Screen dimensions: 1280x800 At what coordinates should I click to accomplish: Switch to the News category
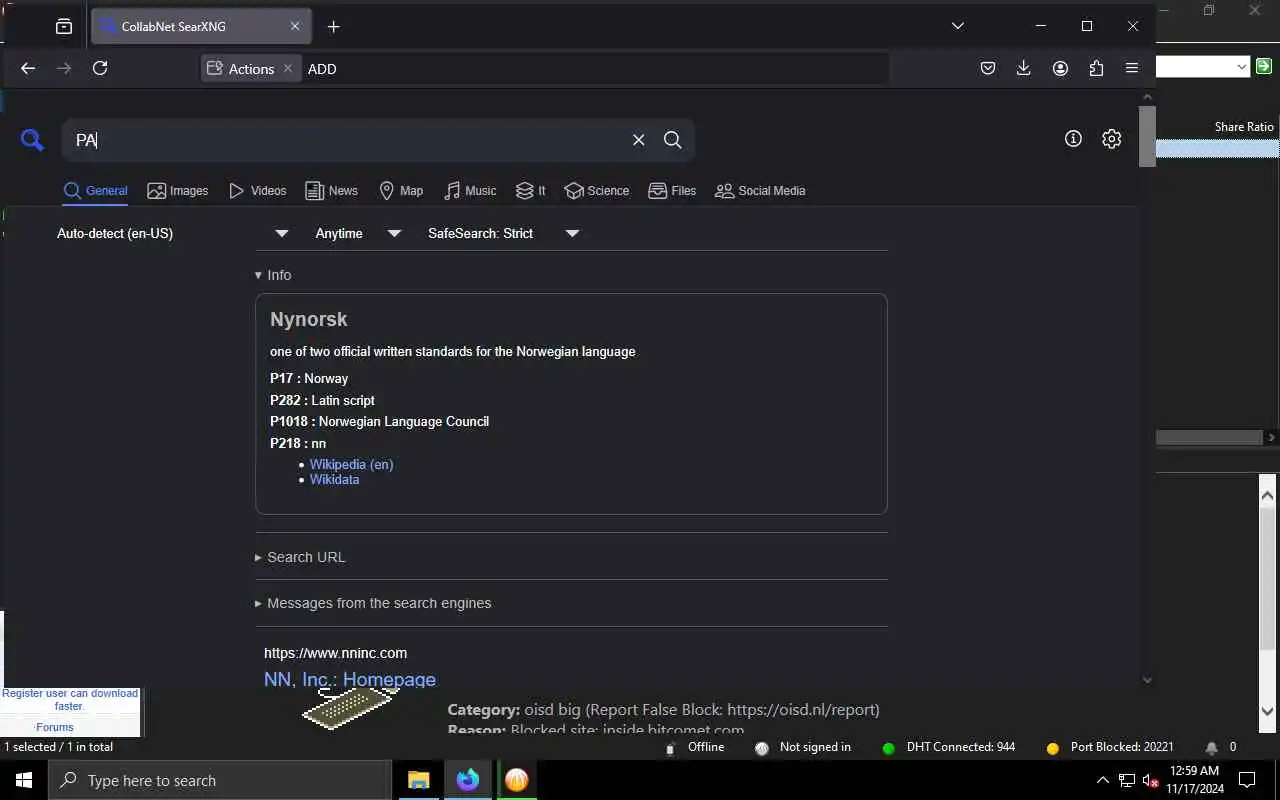click(332, 191)
